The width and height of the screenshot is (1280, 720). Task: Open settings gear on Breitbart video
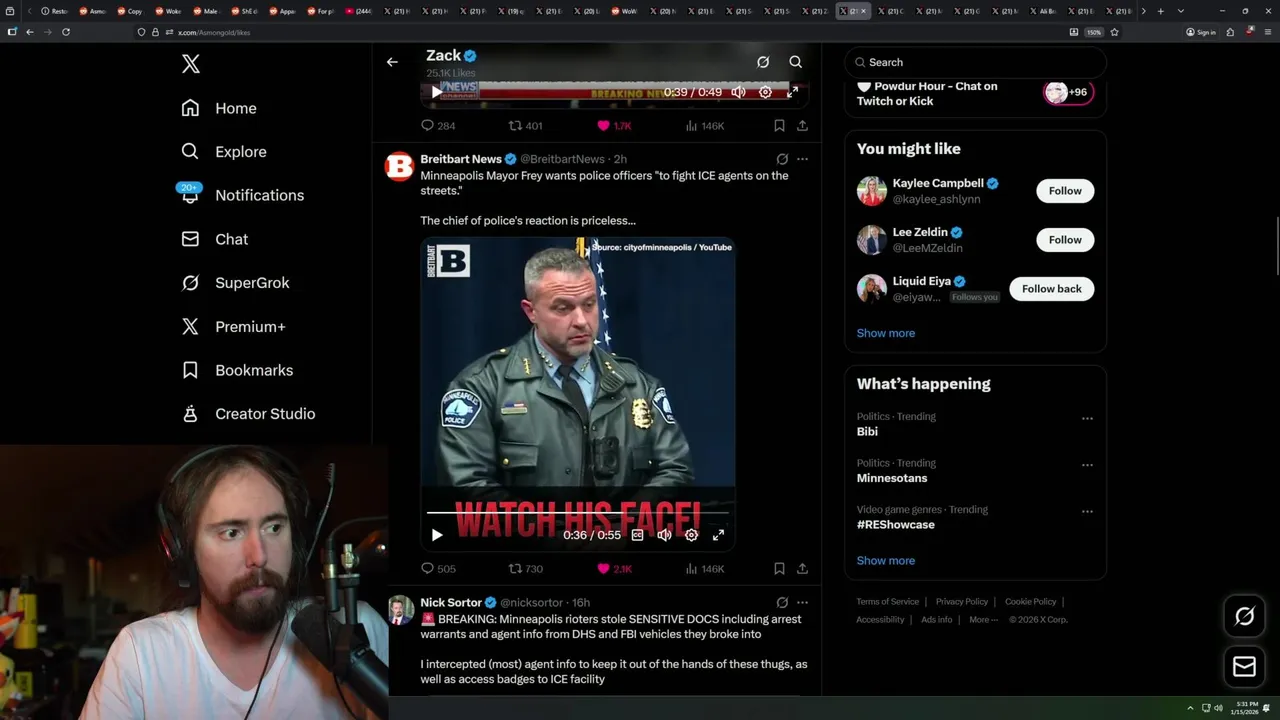[x=691, y=535]
